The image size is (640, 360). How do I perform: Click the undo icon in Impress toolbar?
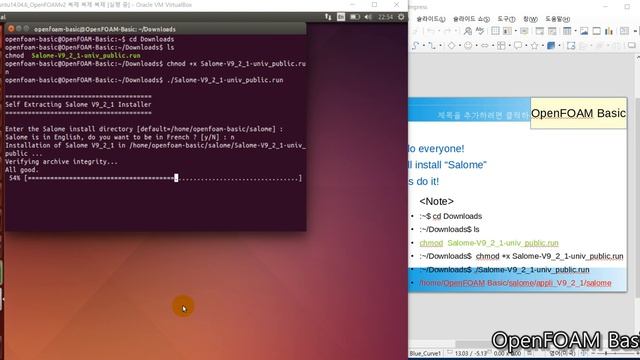click(x=430, y=31)
